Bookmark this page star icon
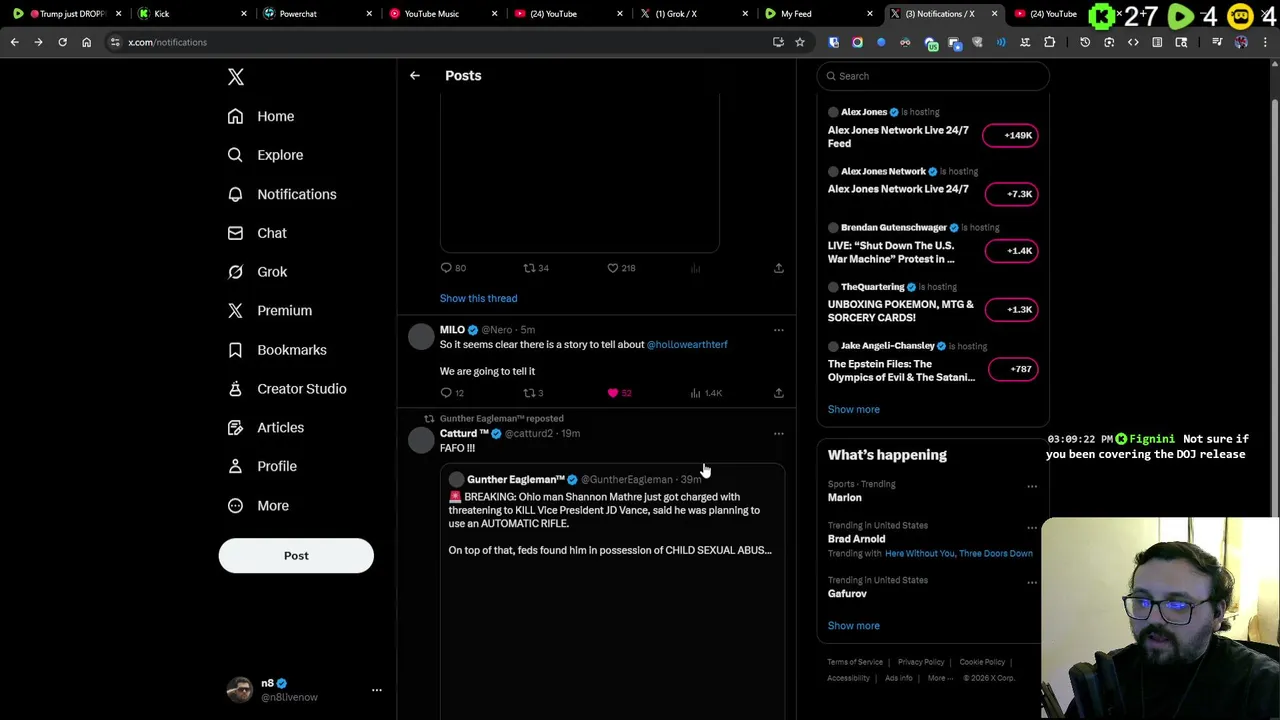Image resolution: width=1280 pixels, height=720 pixels. point(799,42)
